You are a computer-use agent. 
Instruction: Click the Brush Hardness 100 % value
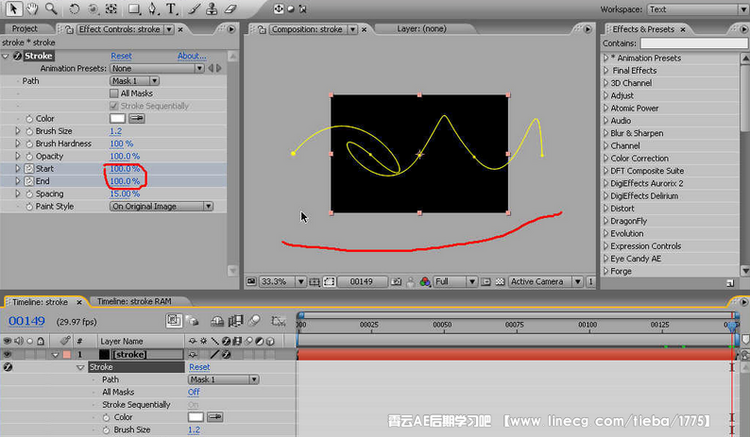coord(121,143)
